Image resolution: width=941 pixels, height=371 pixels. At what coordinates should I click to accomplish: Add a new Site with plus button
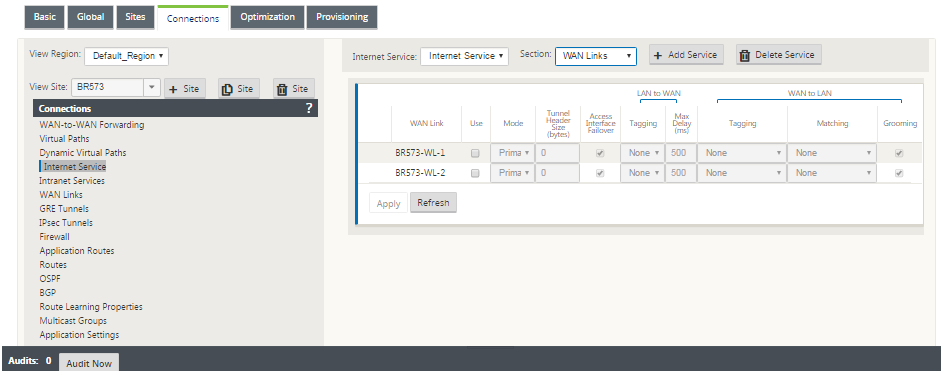pyautogui.click(x=185, y=89)
